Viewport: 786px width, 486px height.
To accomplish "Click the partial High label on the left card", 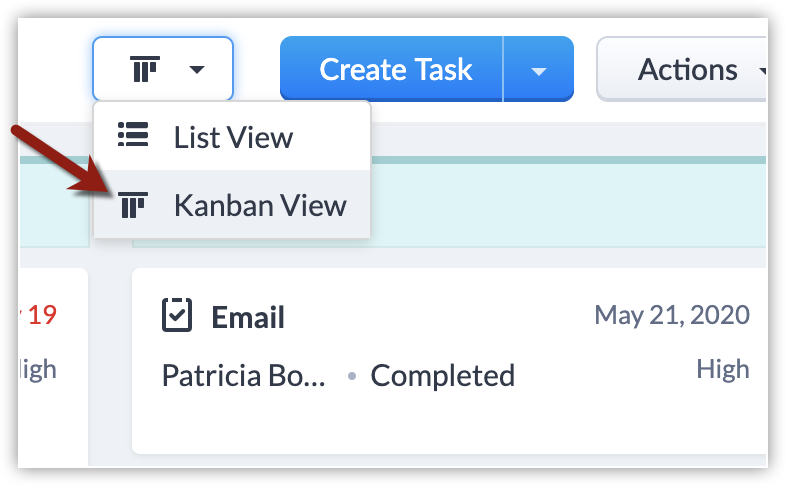I will coord(38,370).
